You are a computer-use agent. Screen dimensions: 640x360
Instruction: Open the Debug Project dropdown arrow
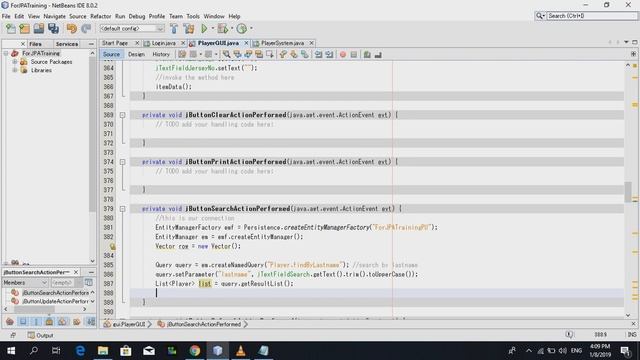tap(231, 29)
